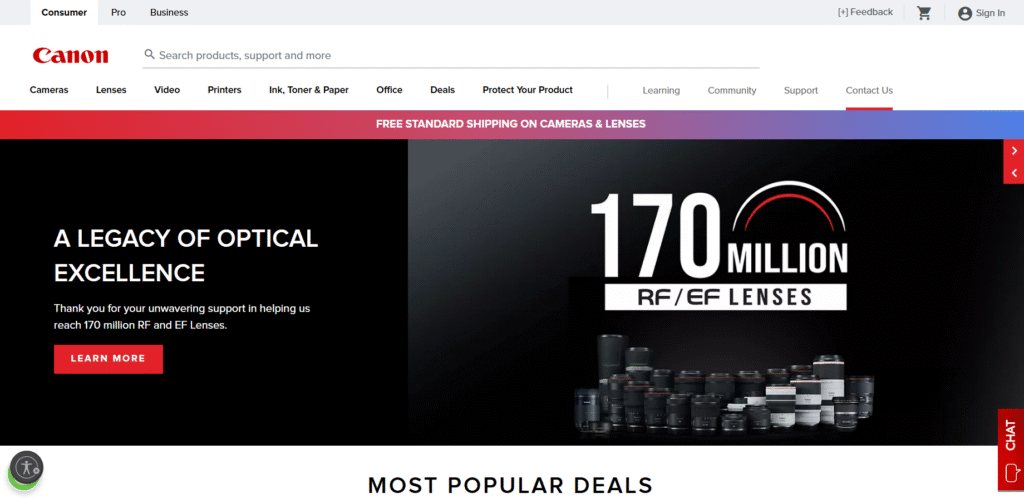
Task: Open the shopping cart
Action: [924, 13]
